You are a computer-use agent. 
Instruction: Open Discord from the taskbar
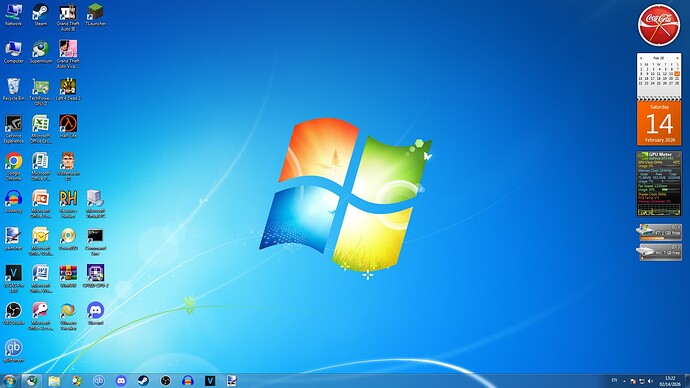[x=121, y=381]
